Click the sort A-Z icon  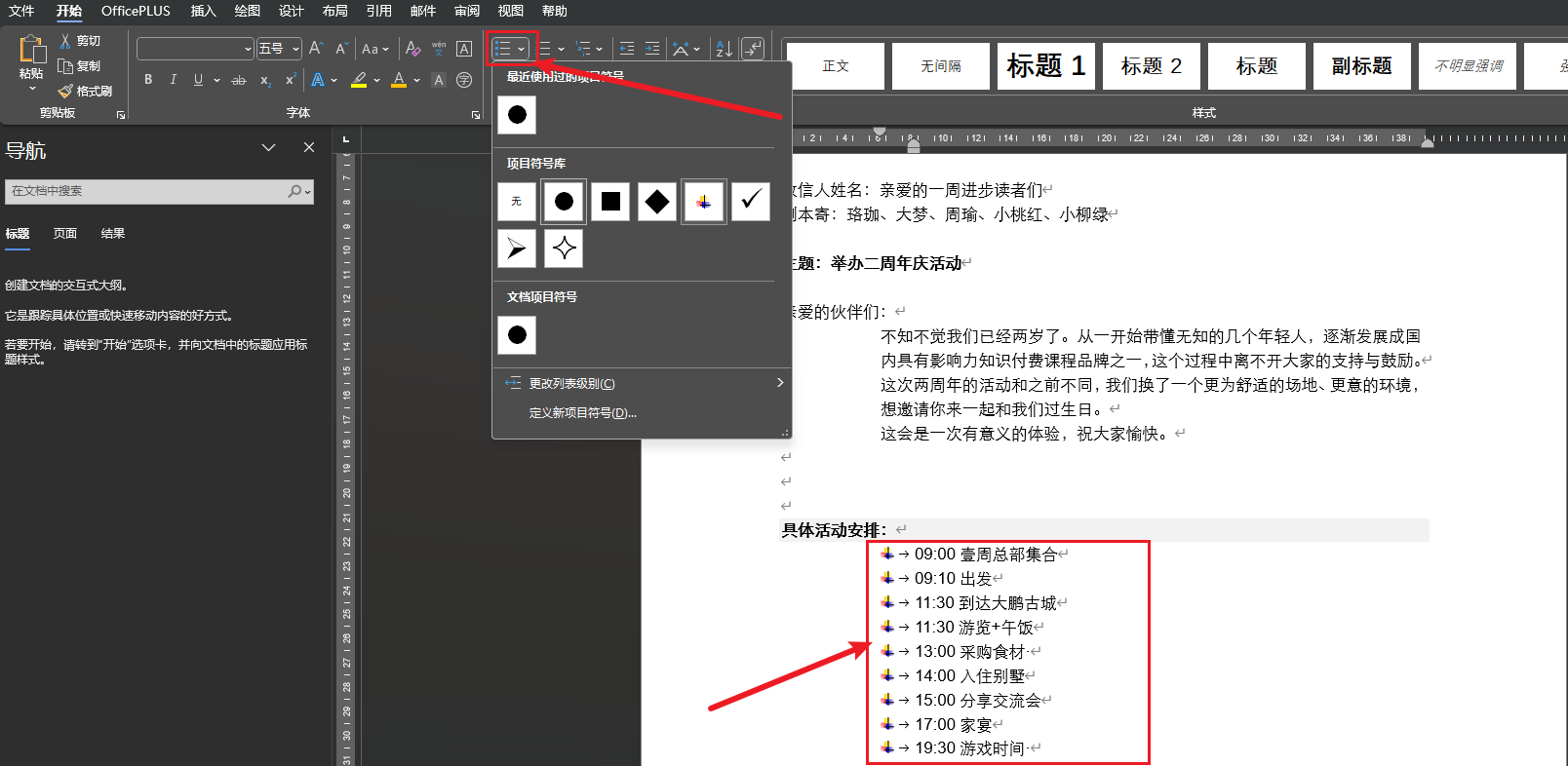point(724,48)
